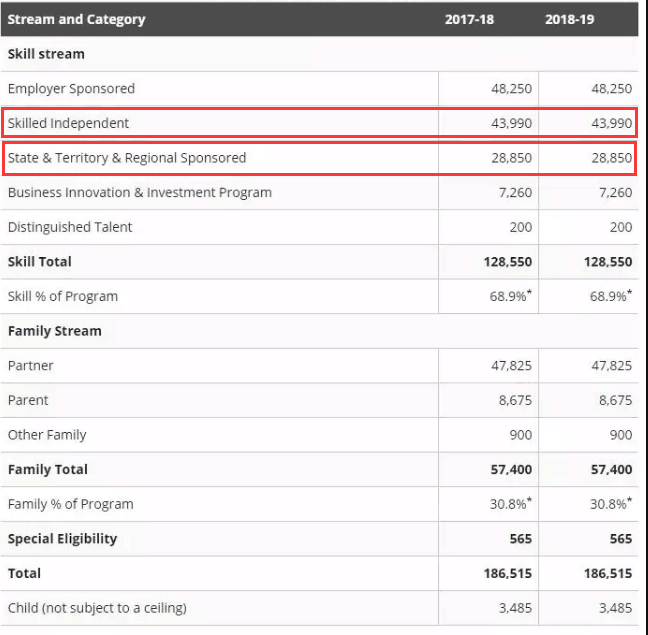Viewport: 648px width, 635px height.
Task: Select the Partner value in the 2017-18 column
Action: [511, 366]
